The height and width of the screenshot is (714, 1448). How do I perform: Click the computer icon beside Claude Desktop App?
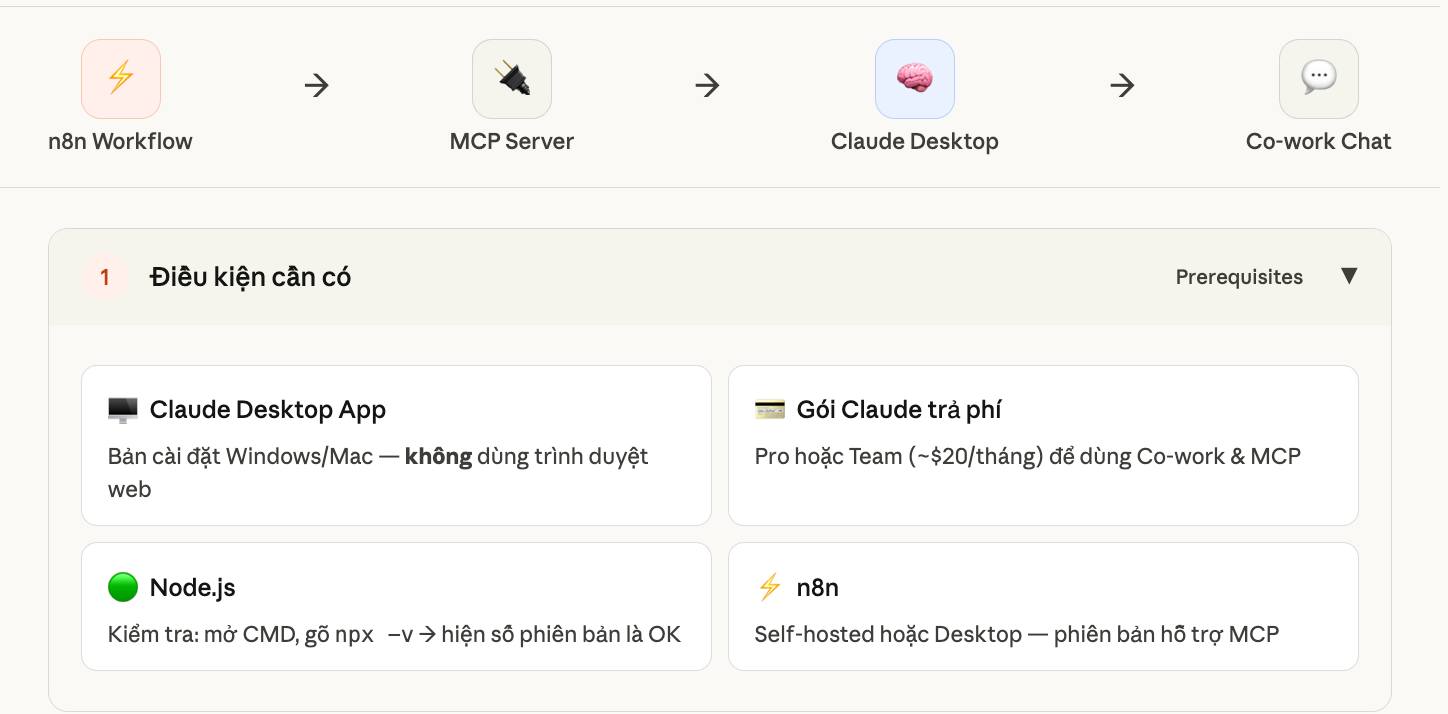[123, 410]
